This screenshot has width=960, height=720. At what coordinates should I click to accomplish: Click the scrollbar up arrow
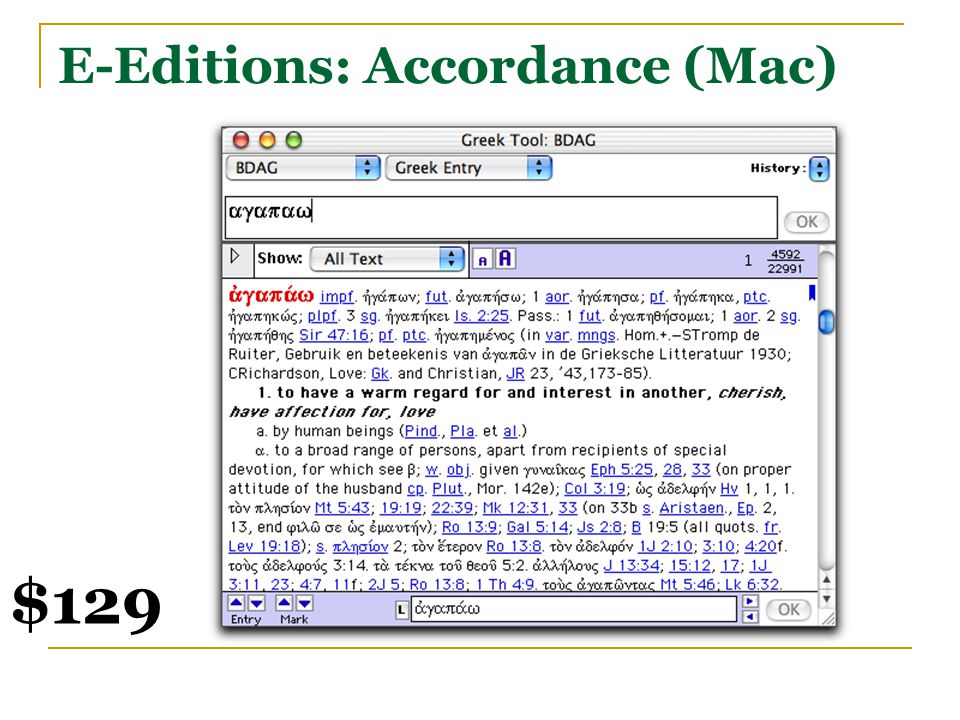[826, 579]
